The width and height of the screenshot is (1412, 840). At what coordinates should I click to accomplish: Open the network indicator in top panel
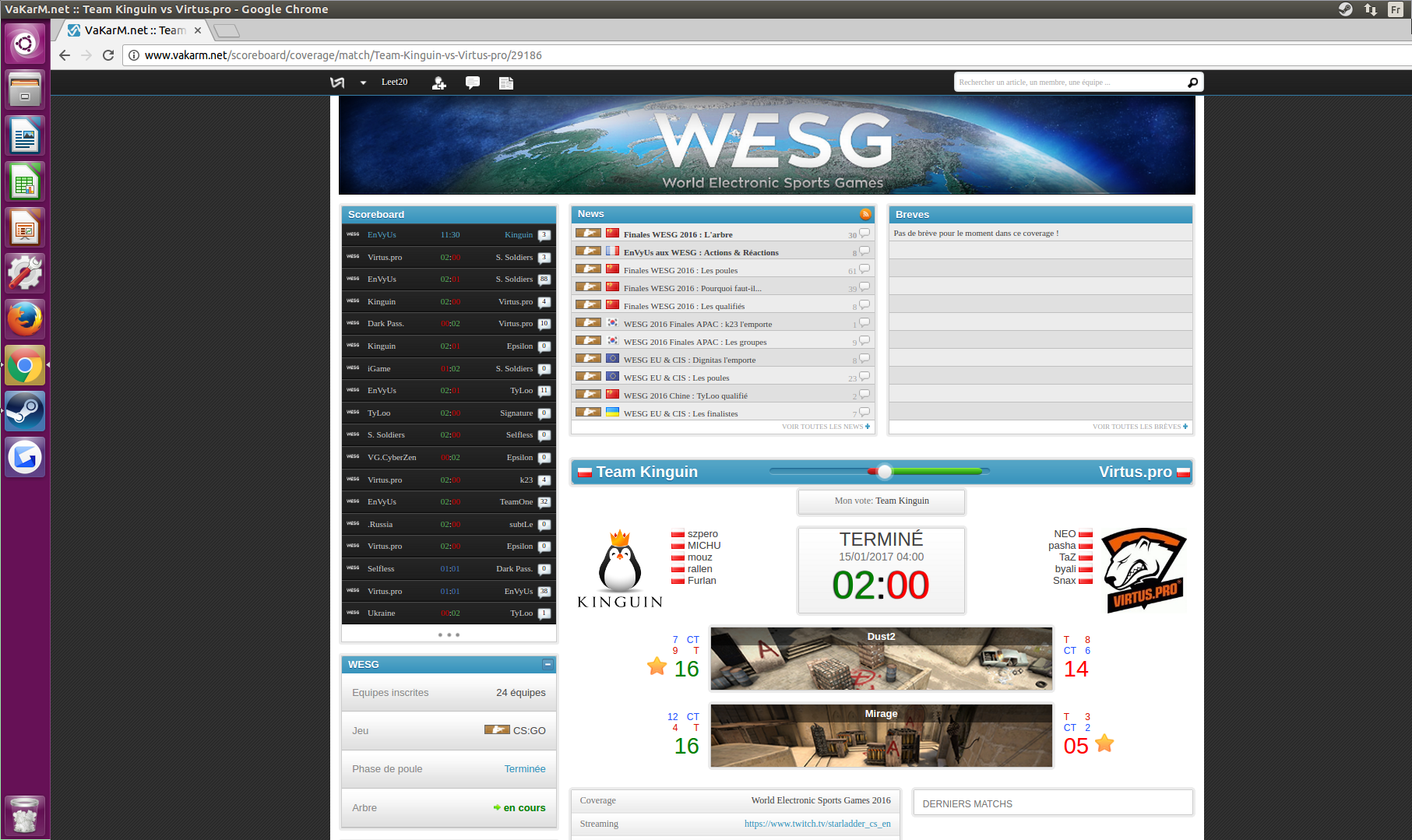(1371, 9)
